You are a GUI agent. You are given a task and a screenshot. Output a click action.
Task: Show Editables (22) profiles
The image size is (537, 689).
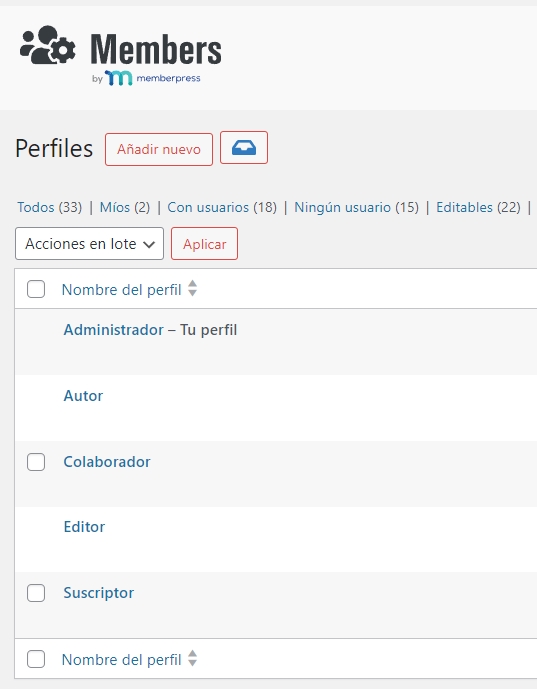478,207
